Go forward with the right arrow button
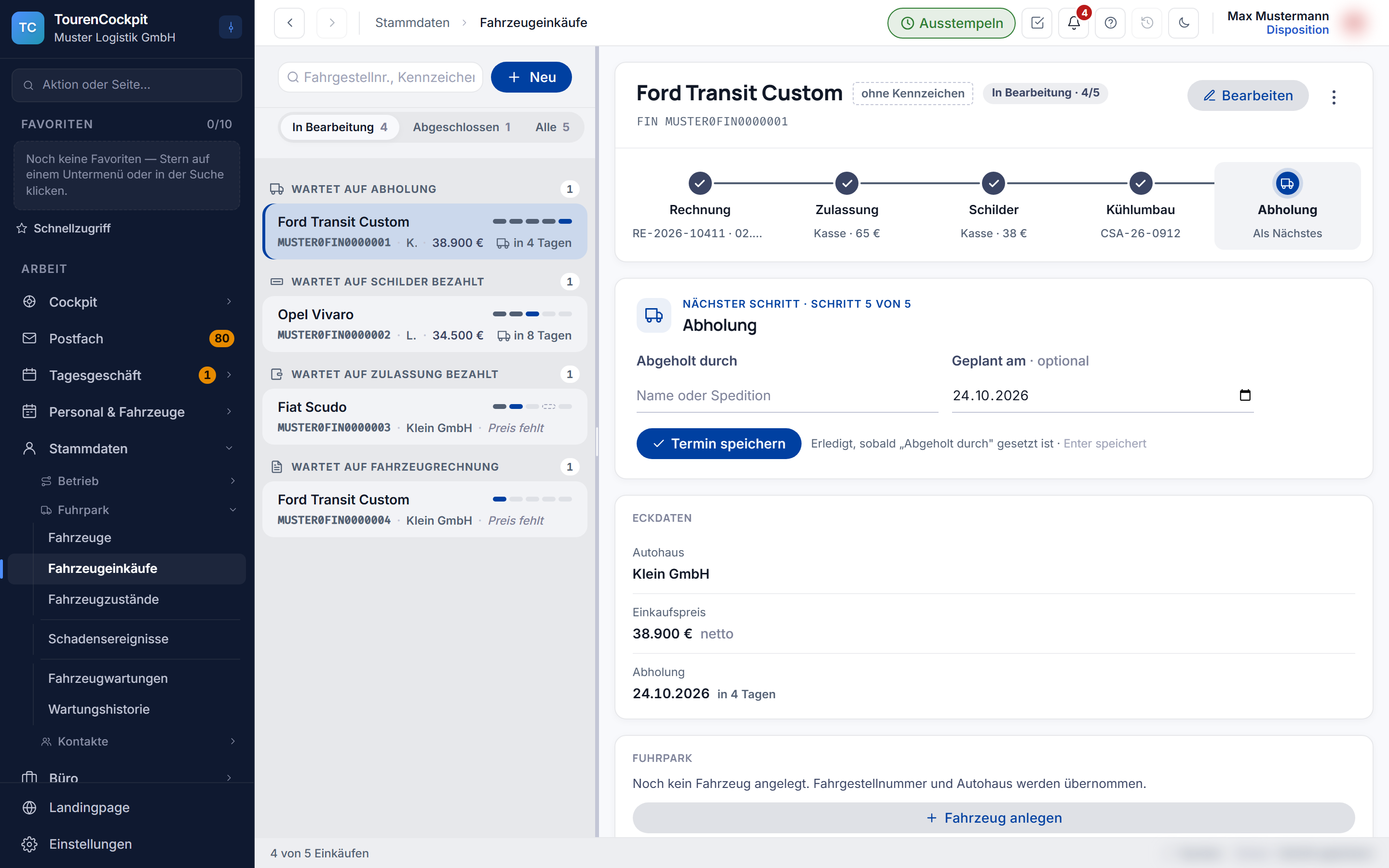1389x868 pixels. [332, 23]
